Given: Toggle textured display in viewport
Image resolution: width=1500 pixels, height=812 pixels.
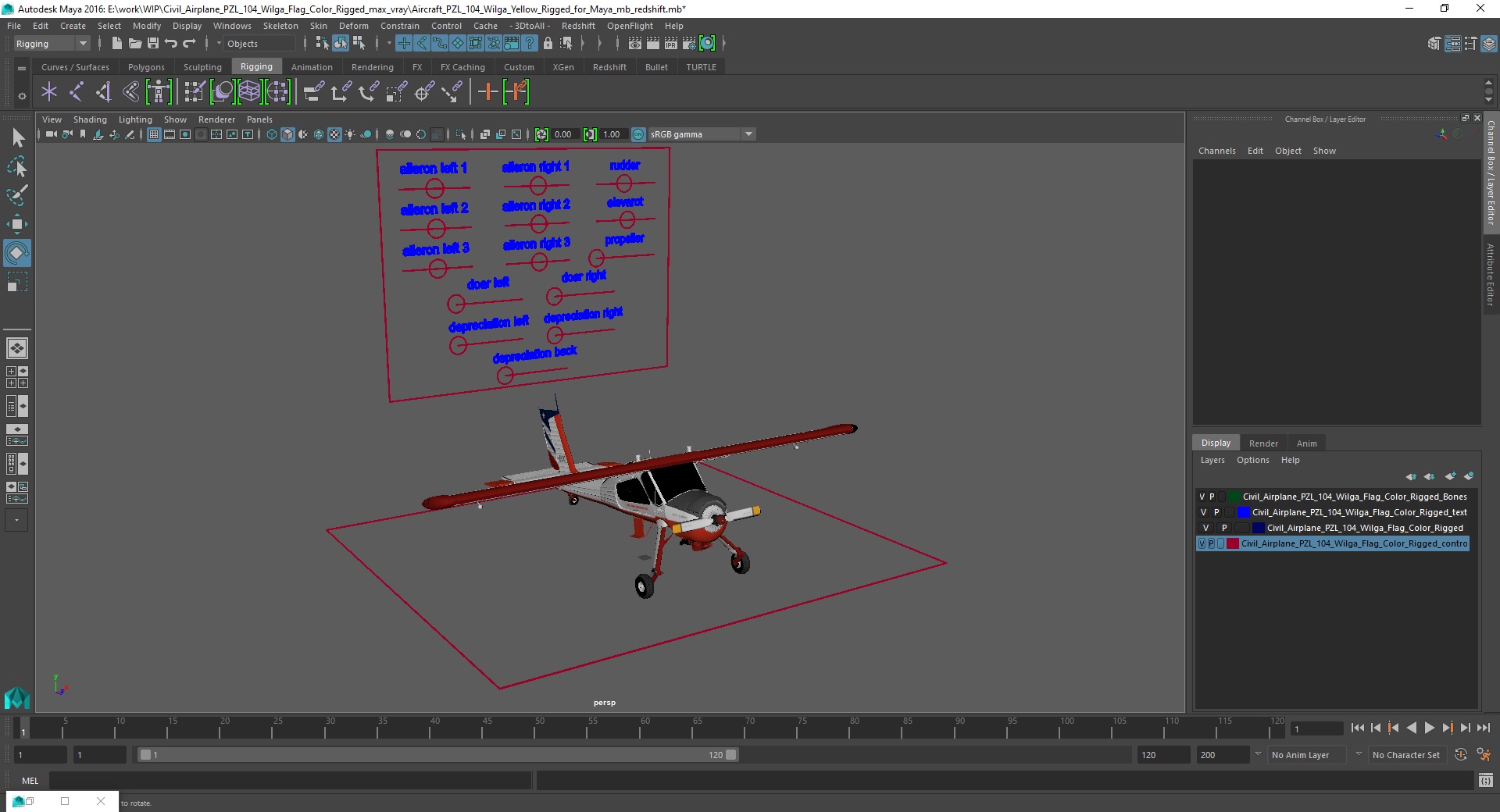Looking at the screenshot, I should pos(334,134).
